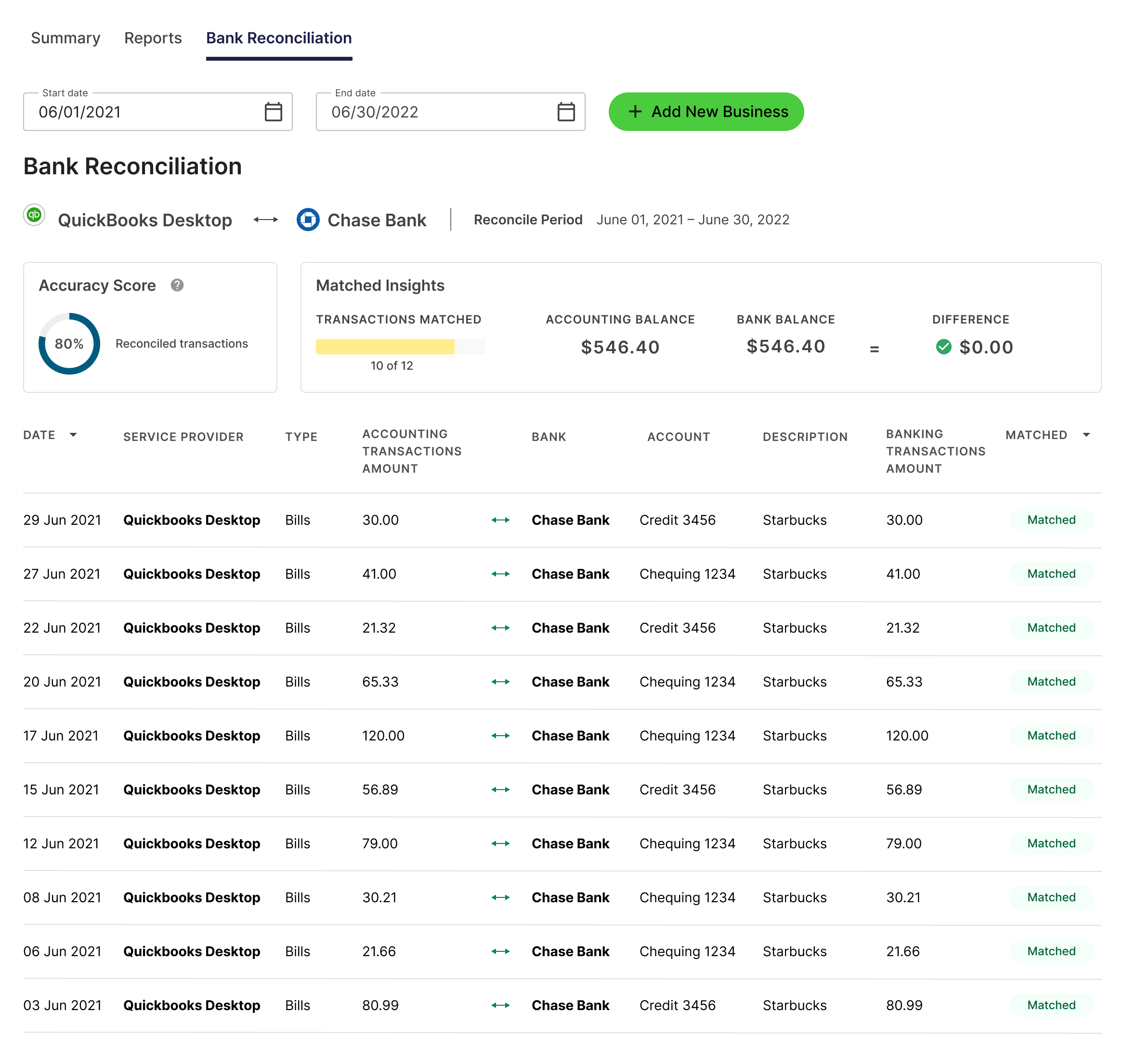Open the Start date calendar picker icon
Image resolution: width=1124 pixels, height=1064 pixels.
point(273,112)
